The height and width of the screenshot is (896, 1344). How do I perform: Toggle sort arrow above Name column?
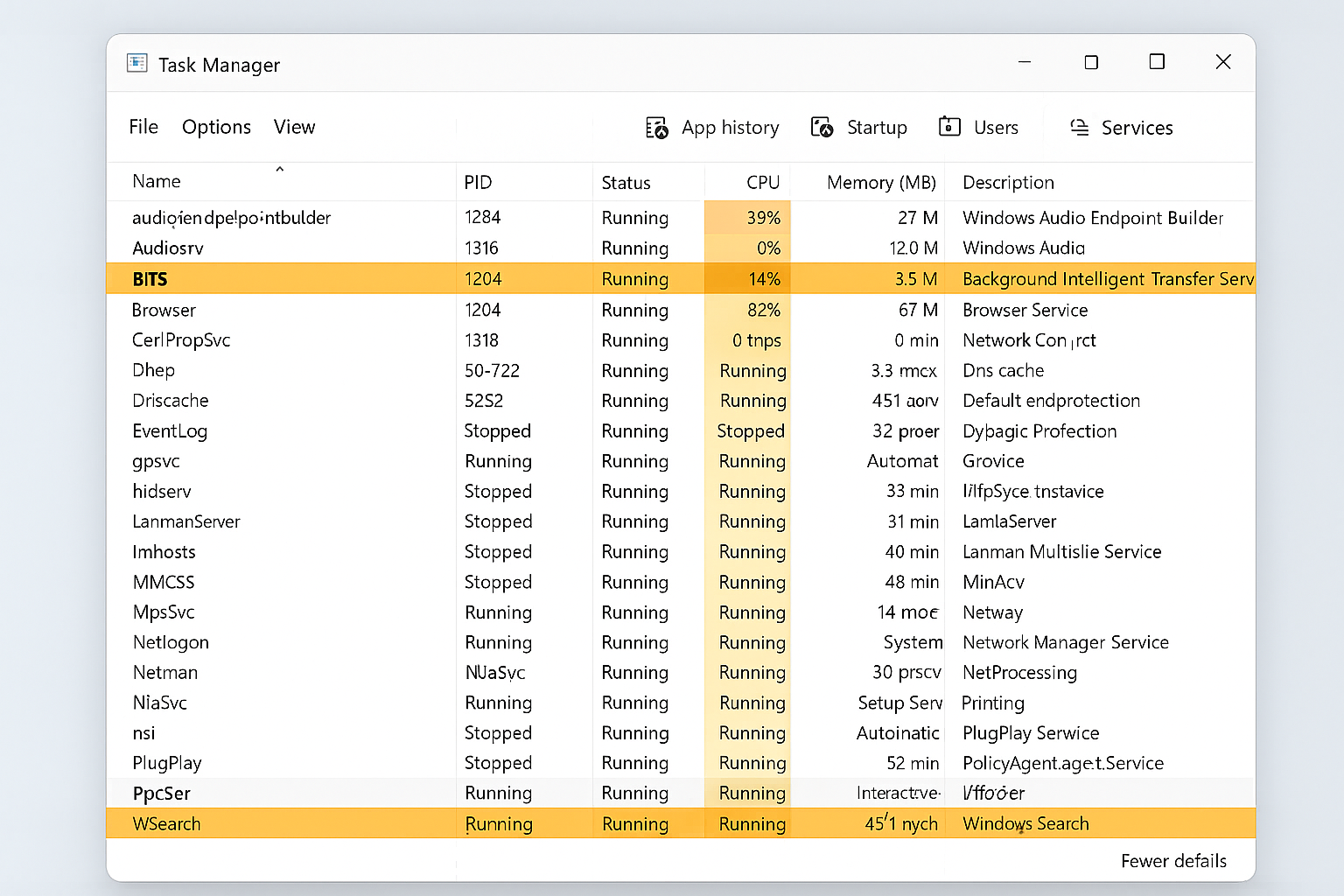click(280, 169)
